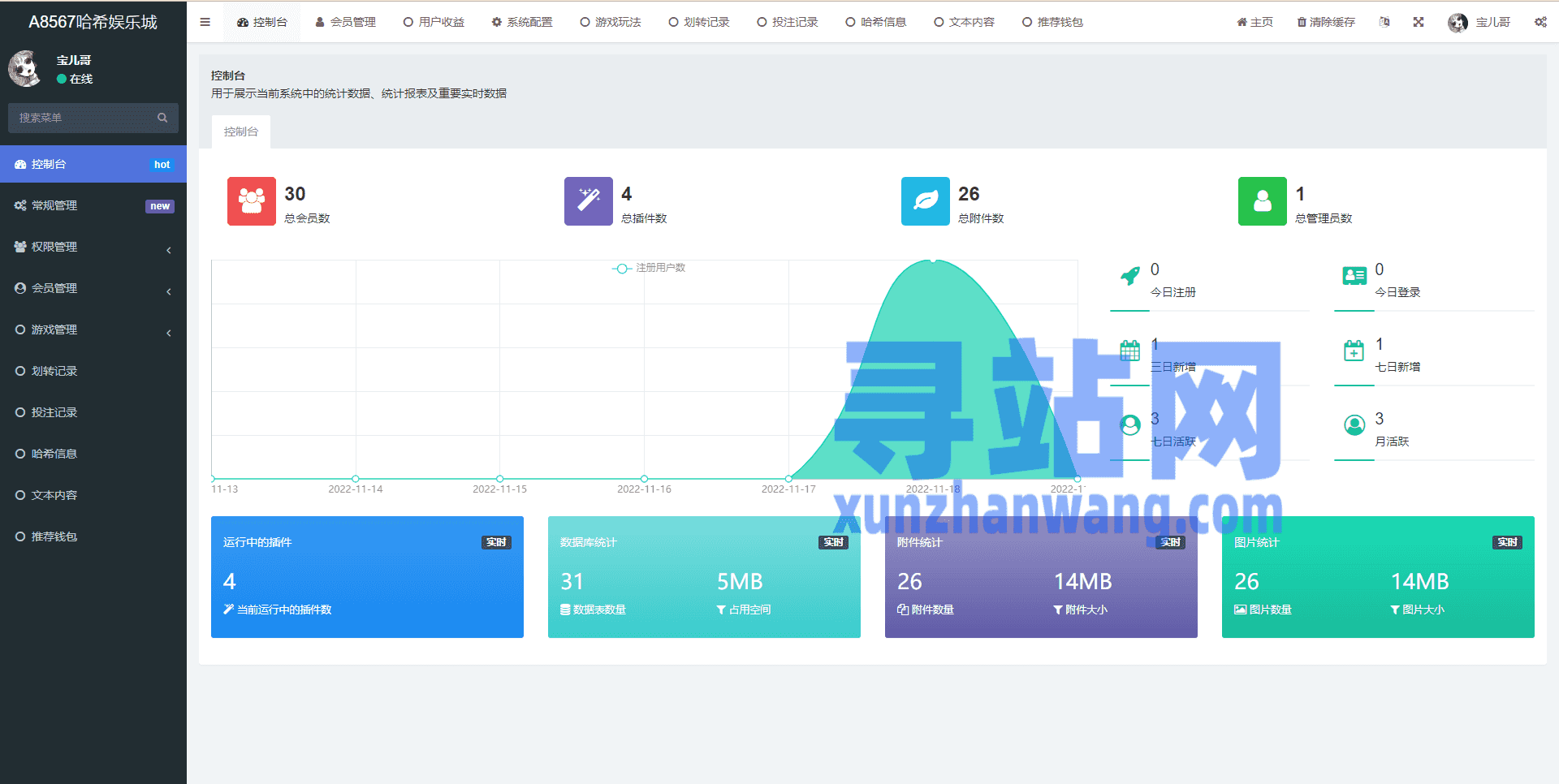
Task: Select the 控制台 panel tab below heading
Action: click(241, 131)
